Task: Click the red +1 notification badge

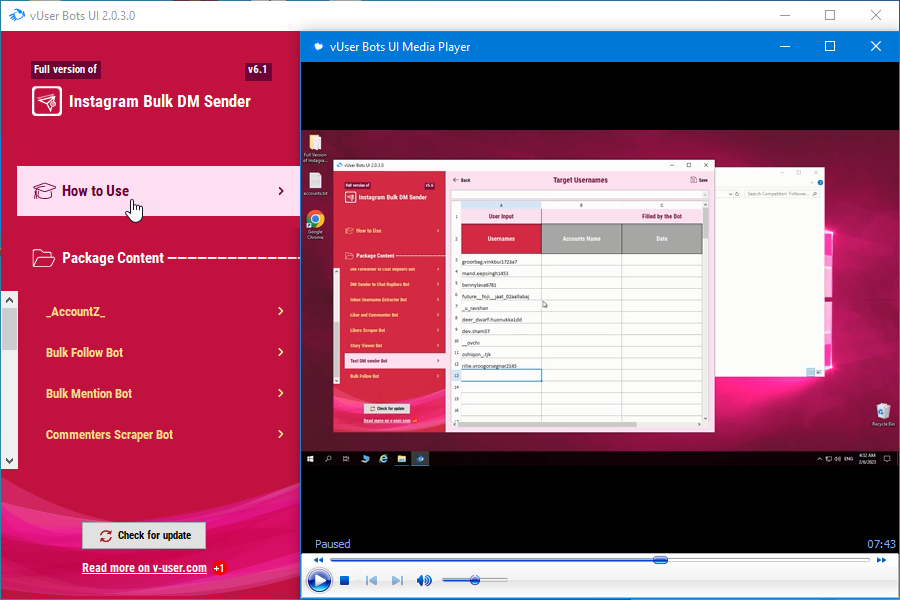Action: (219, 568)
